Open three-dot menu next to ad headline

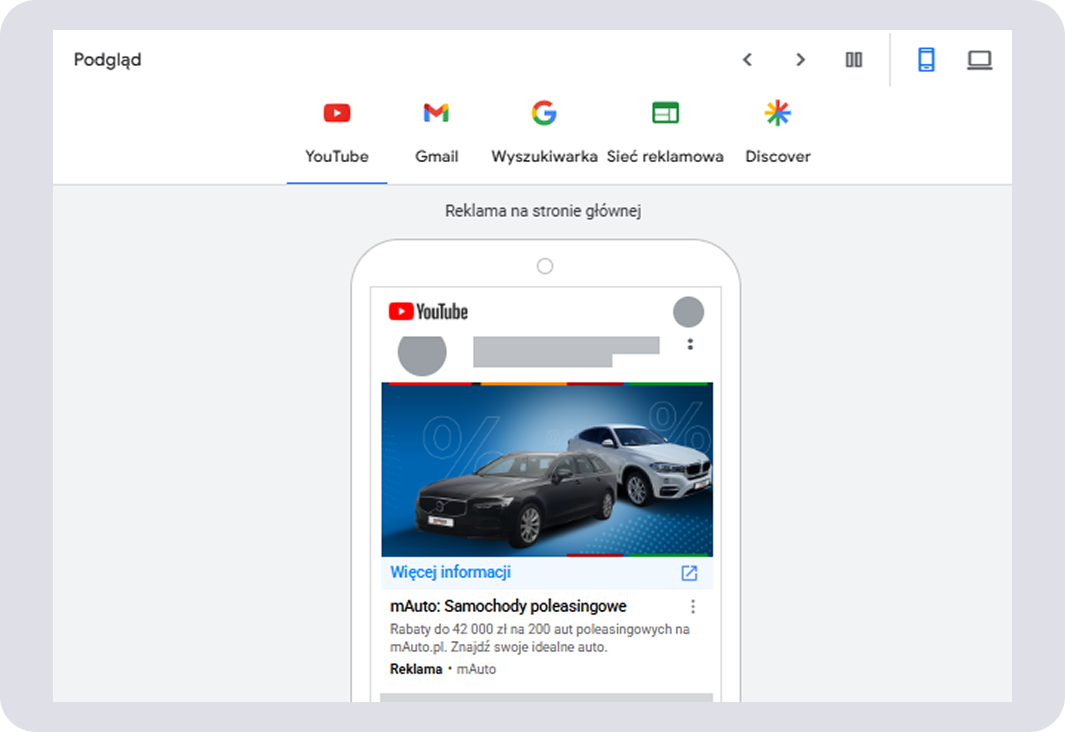coord(693,607)
